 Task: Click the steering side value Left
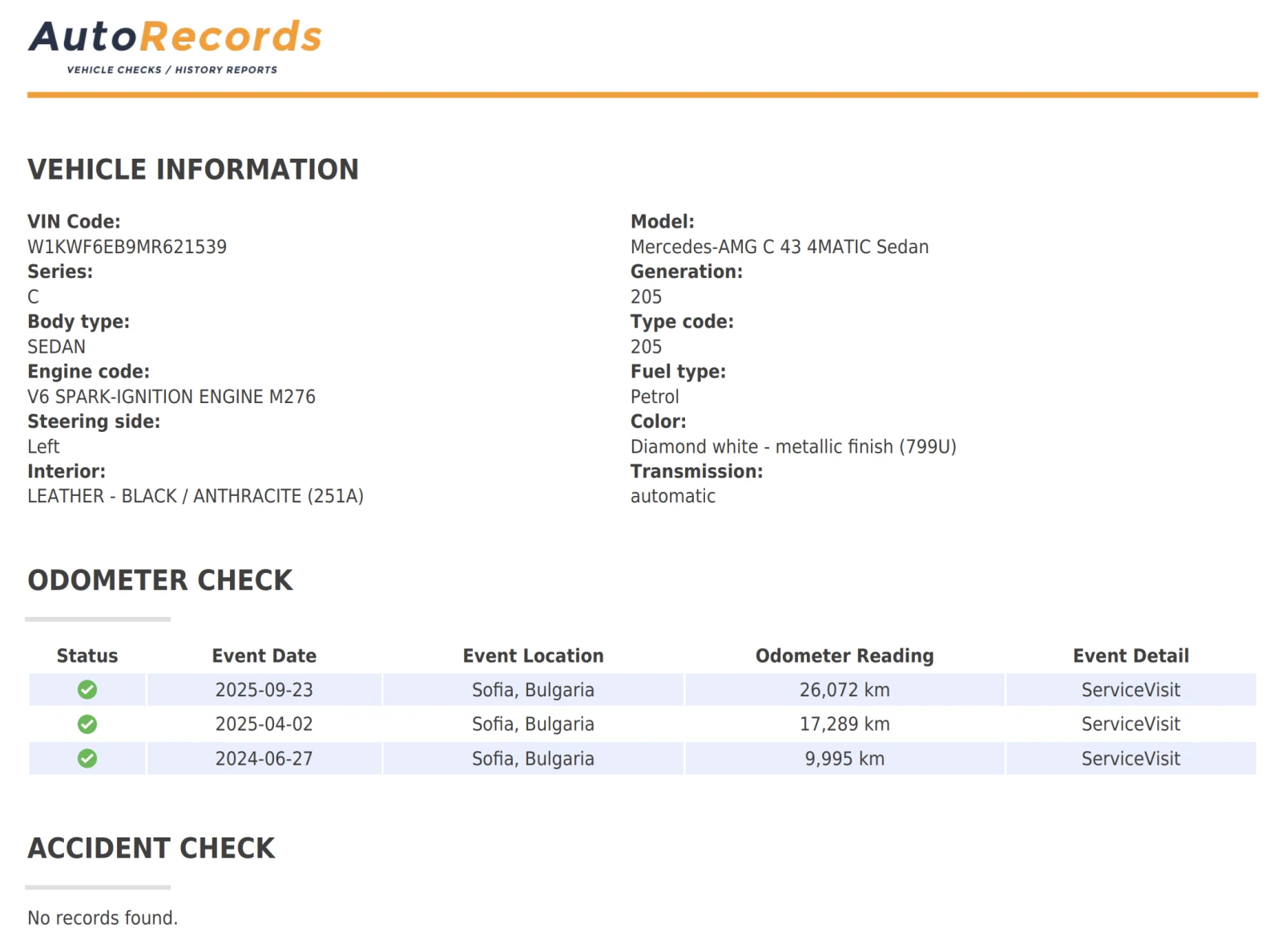(43, 446)
